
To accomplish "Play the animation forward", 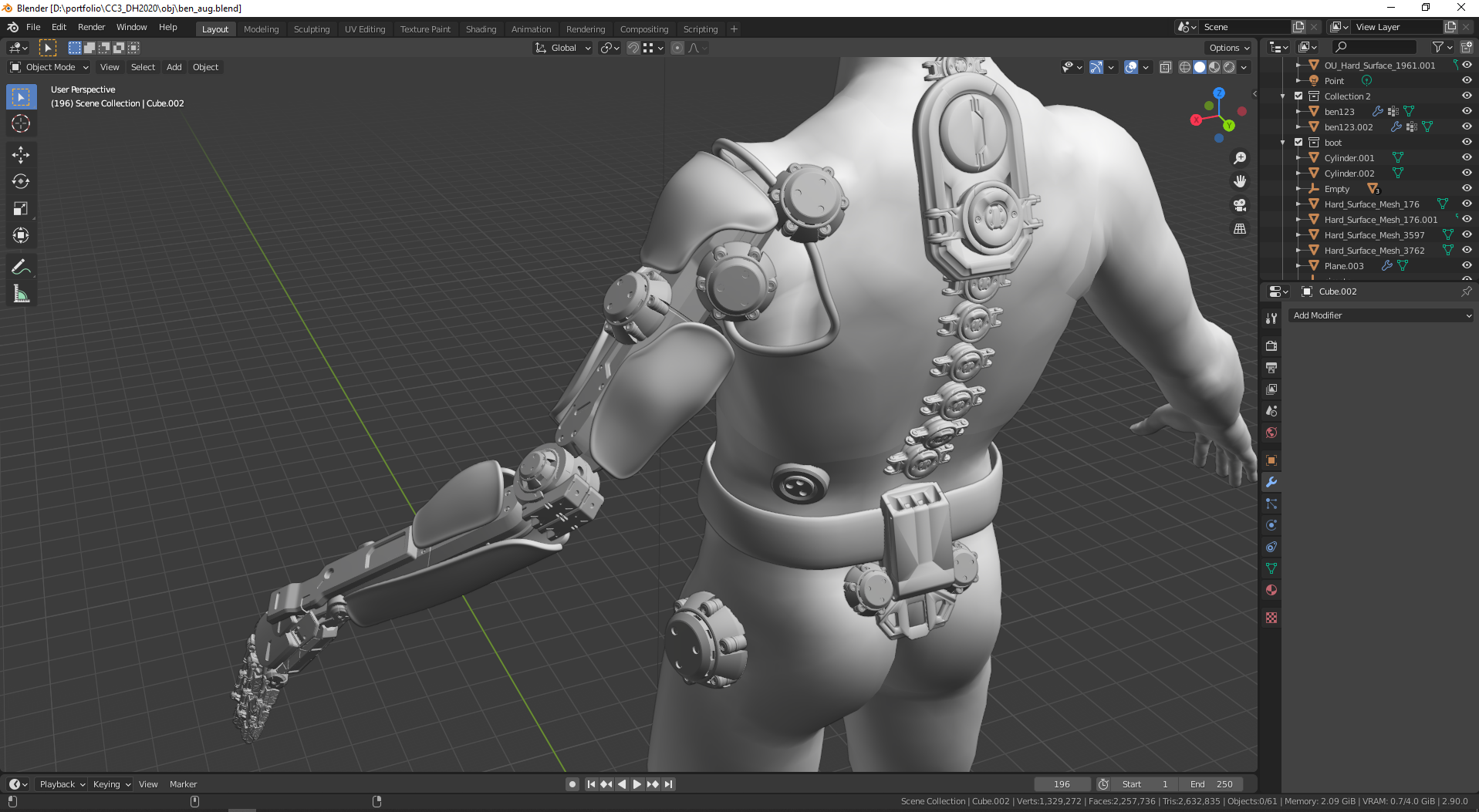I will point(637,784).
